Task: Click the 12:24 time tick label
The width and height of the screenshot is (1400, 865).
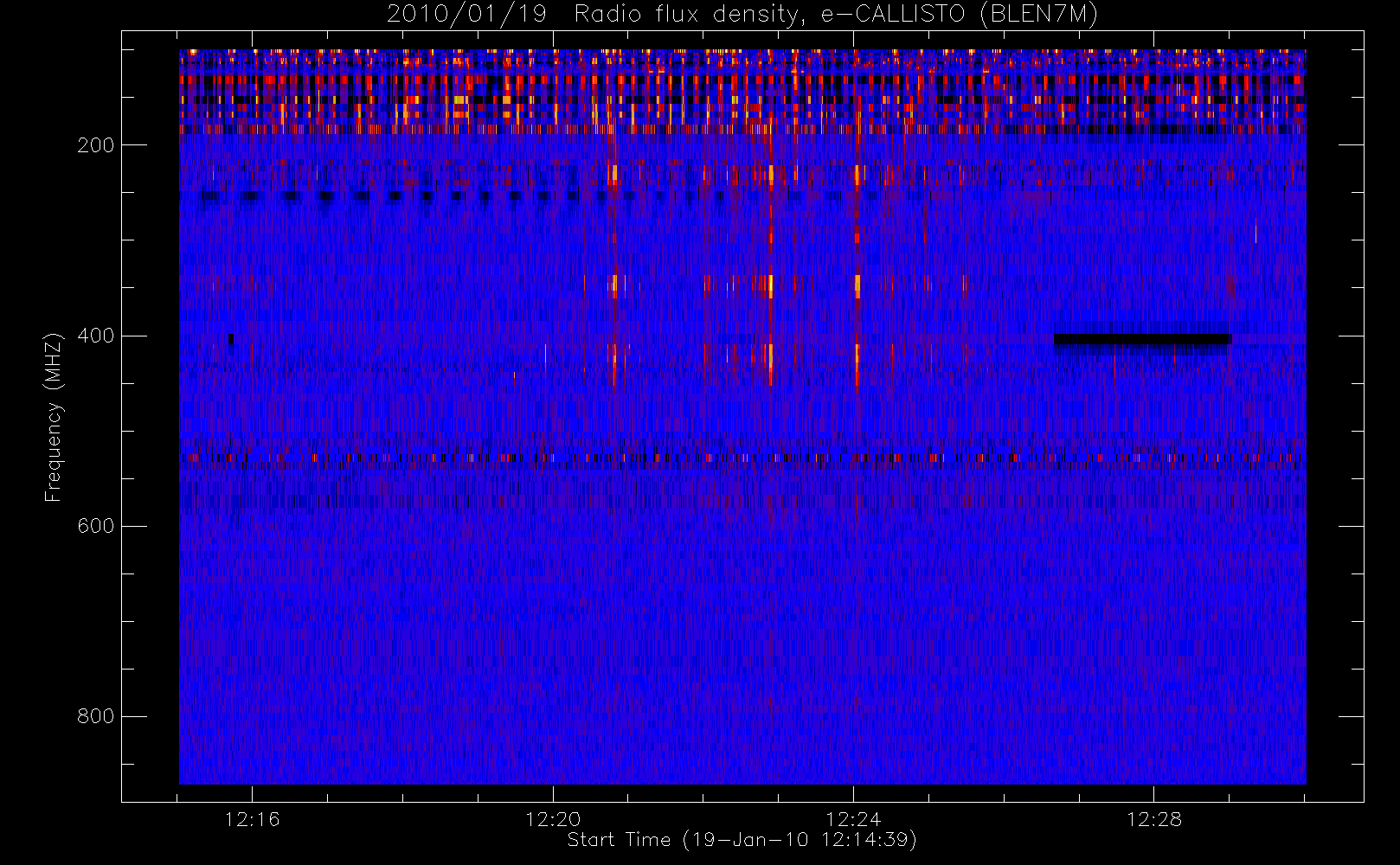Action: coord(853,819)
